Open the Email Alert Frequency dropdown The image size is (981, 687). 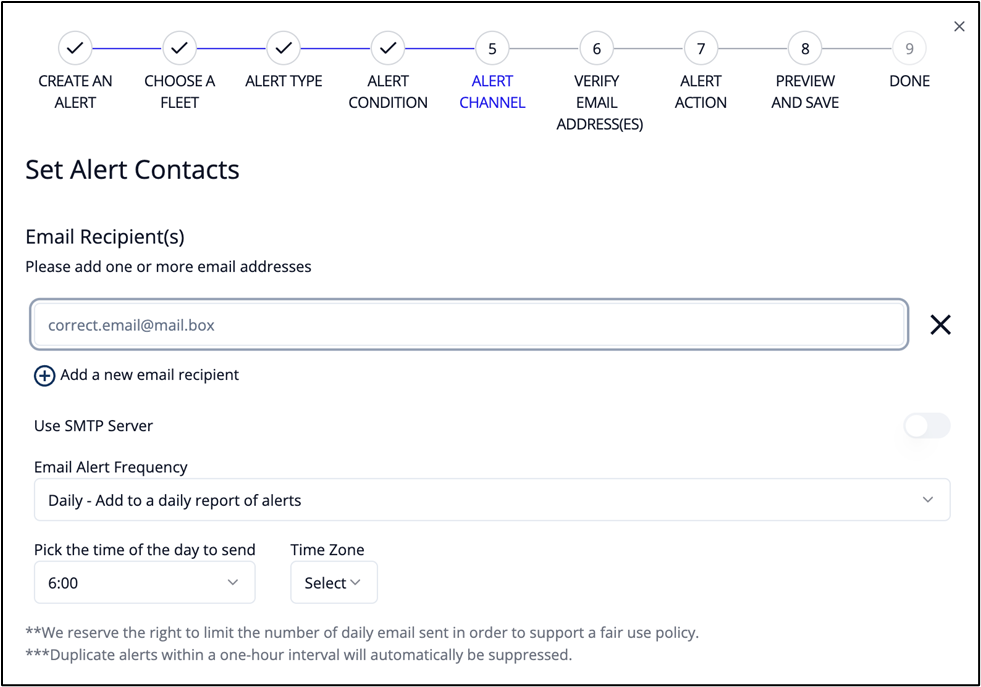coord(492,500)
